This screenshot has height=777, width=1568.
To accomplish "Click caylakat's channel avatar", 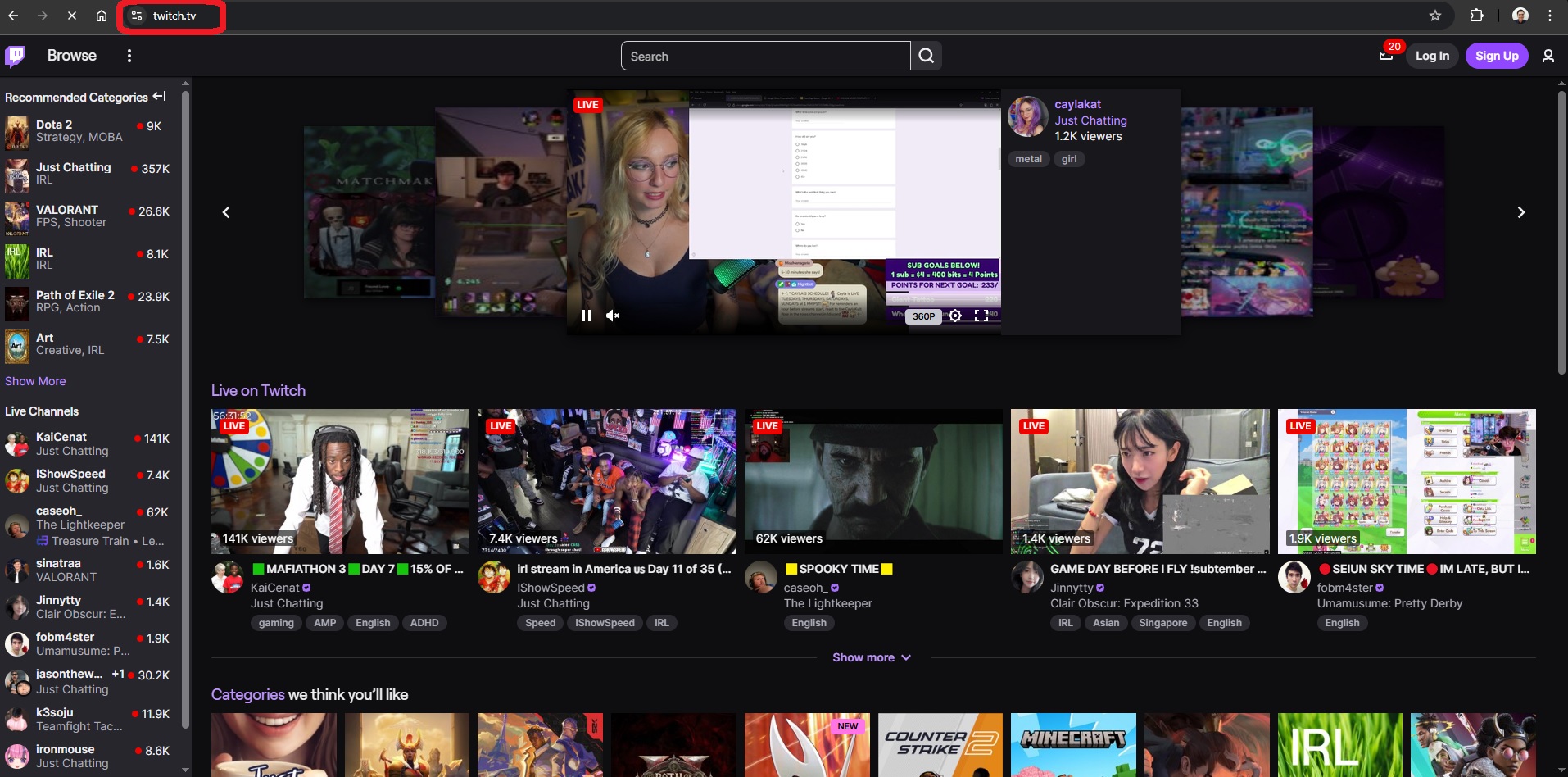I will coord(1027,116).
